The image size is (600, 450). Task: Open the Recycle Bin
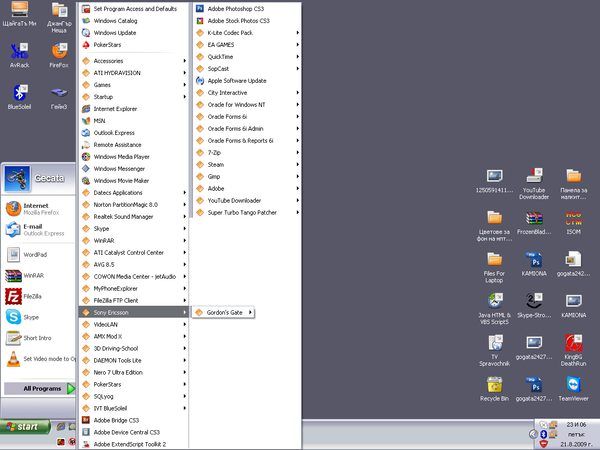coord(494,389)
